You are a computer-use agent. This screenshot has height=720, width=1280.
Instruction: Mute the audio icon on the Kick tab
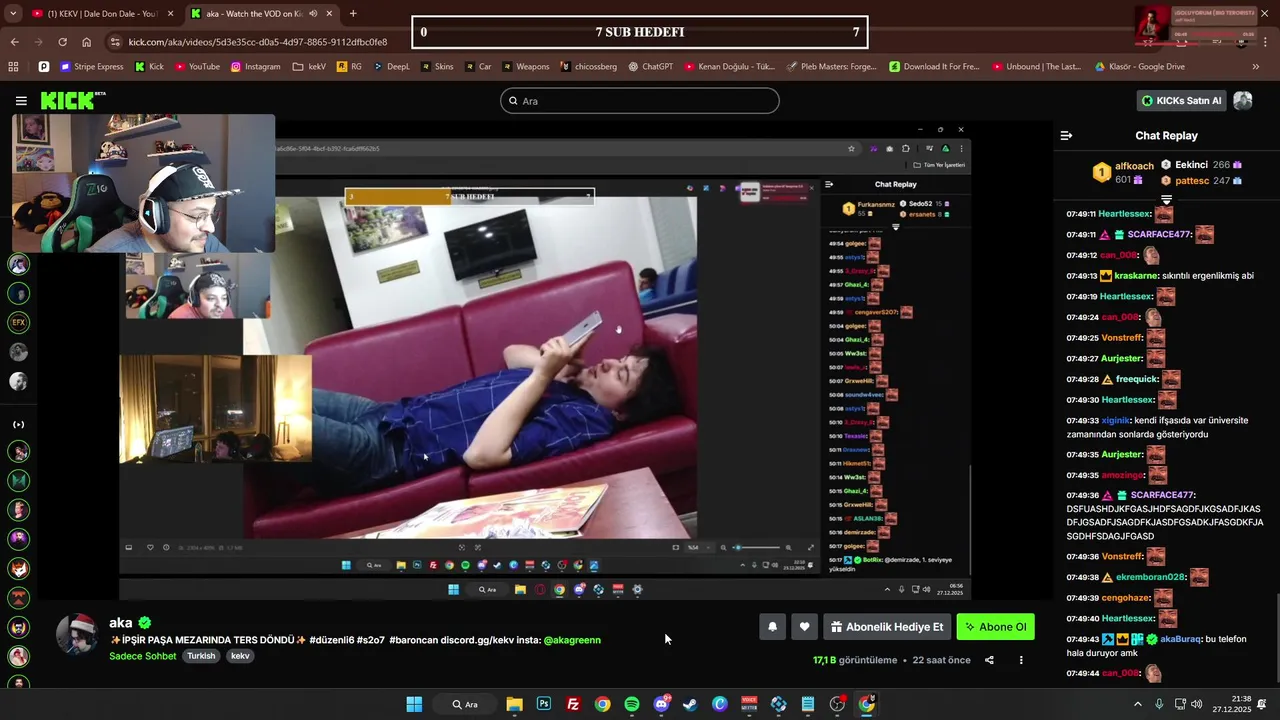pos(313,14)
